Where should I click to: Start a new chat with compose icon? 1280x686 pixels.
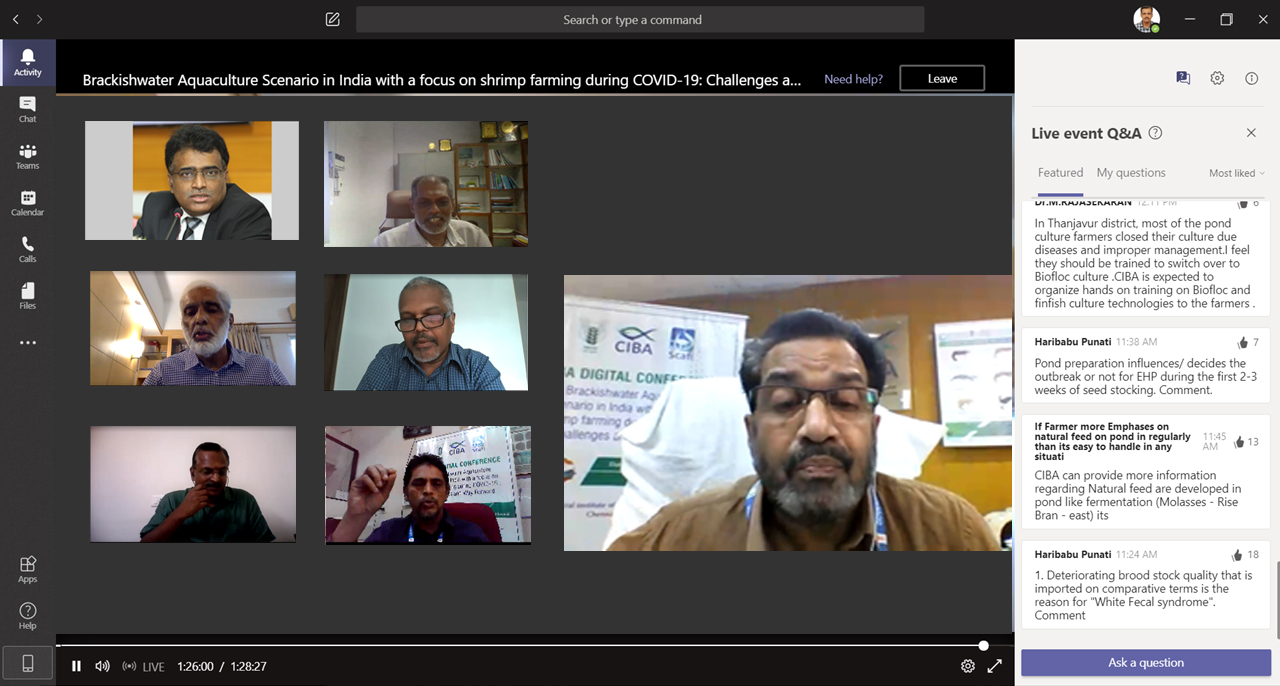tap(333, 19)
